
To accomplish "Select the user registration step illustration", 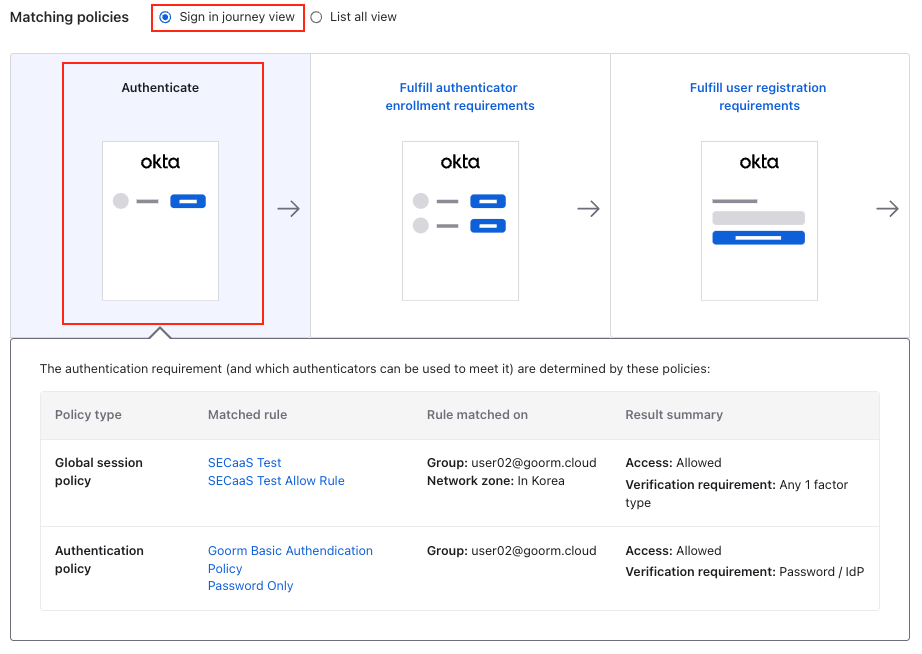I will 759,220.
